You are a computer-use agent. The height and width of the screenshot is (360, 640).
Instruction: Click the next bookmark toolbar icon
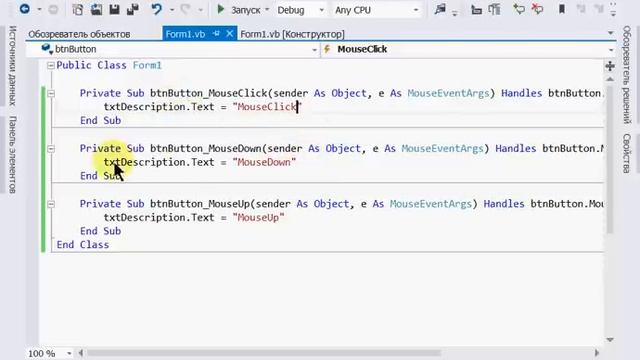[598, 9]
